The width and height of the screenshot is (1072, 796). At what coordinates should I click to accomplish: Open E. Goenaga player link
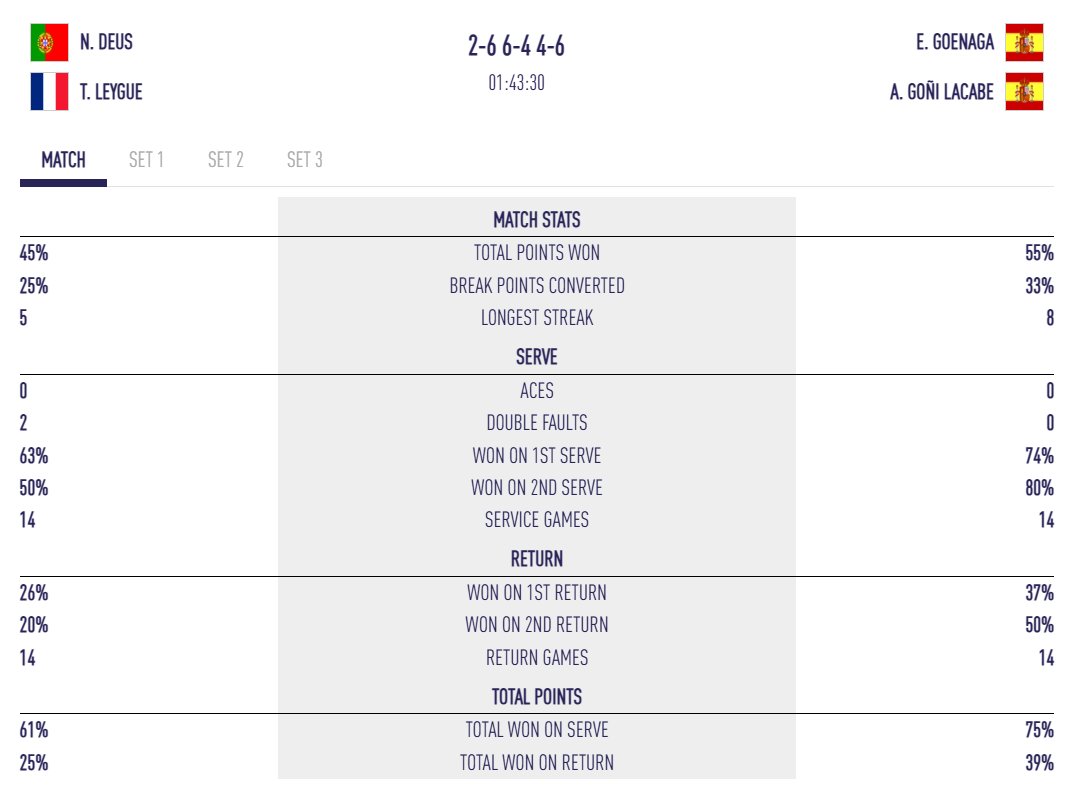[x=955, y=42]
